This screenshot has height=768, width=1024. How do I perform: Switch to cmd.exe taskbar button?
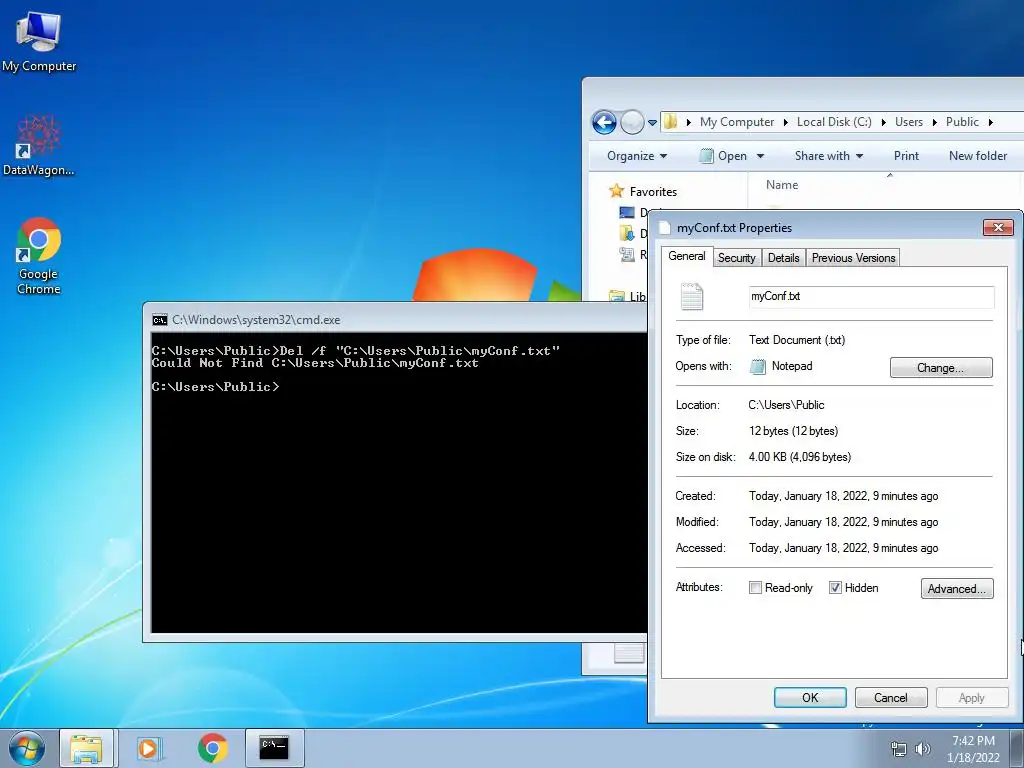click(274, 748)
